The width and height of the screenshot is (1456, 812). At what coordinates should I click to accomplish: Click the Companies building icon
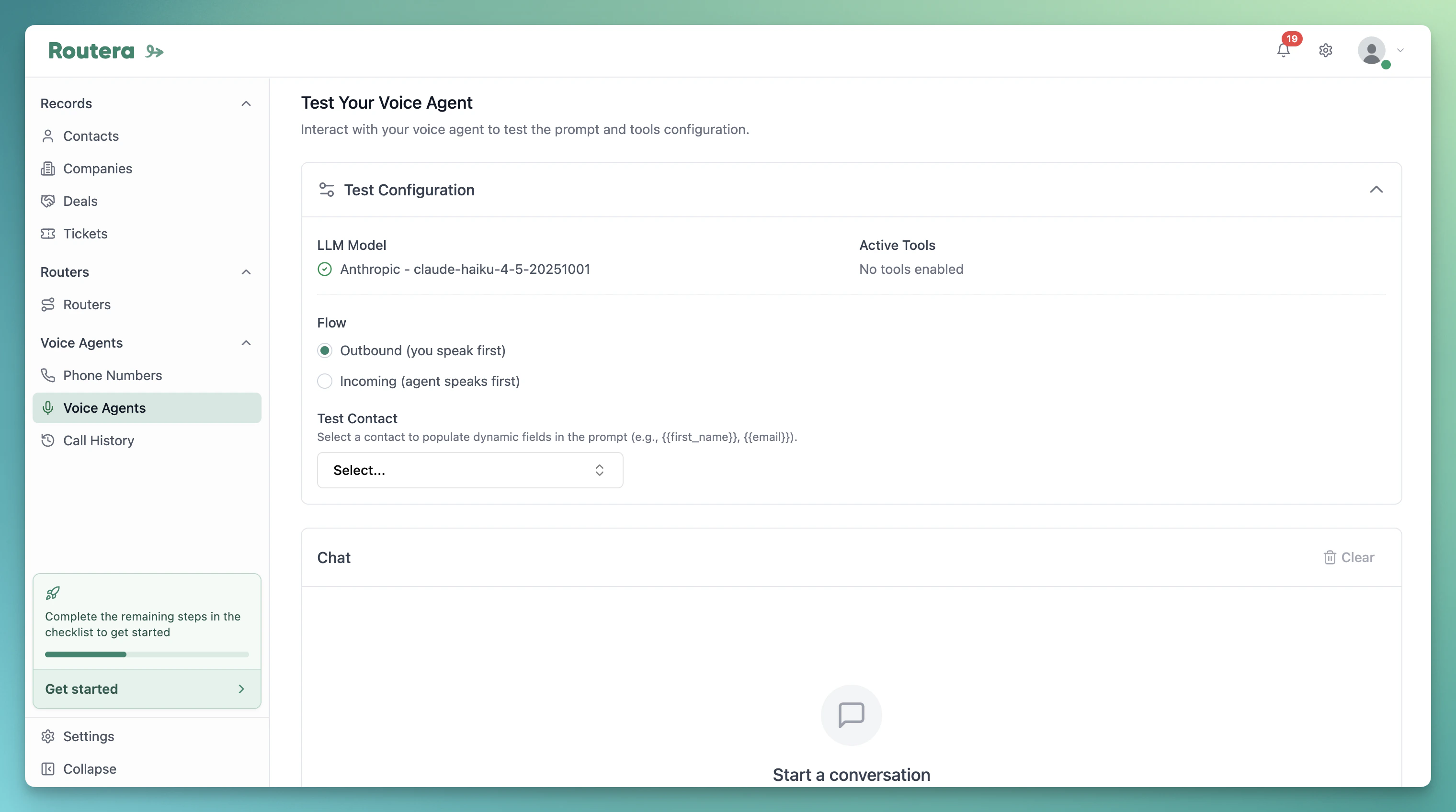(x=48, y=169)
